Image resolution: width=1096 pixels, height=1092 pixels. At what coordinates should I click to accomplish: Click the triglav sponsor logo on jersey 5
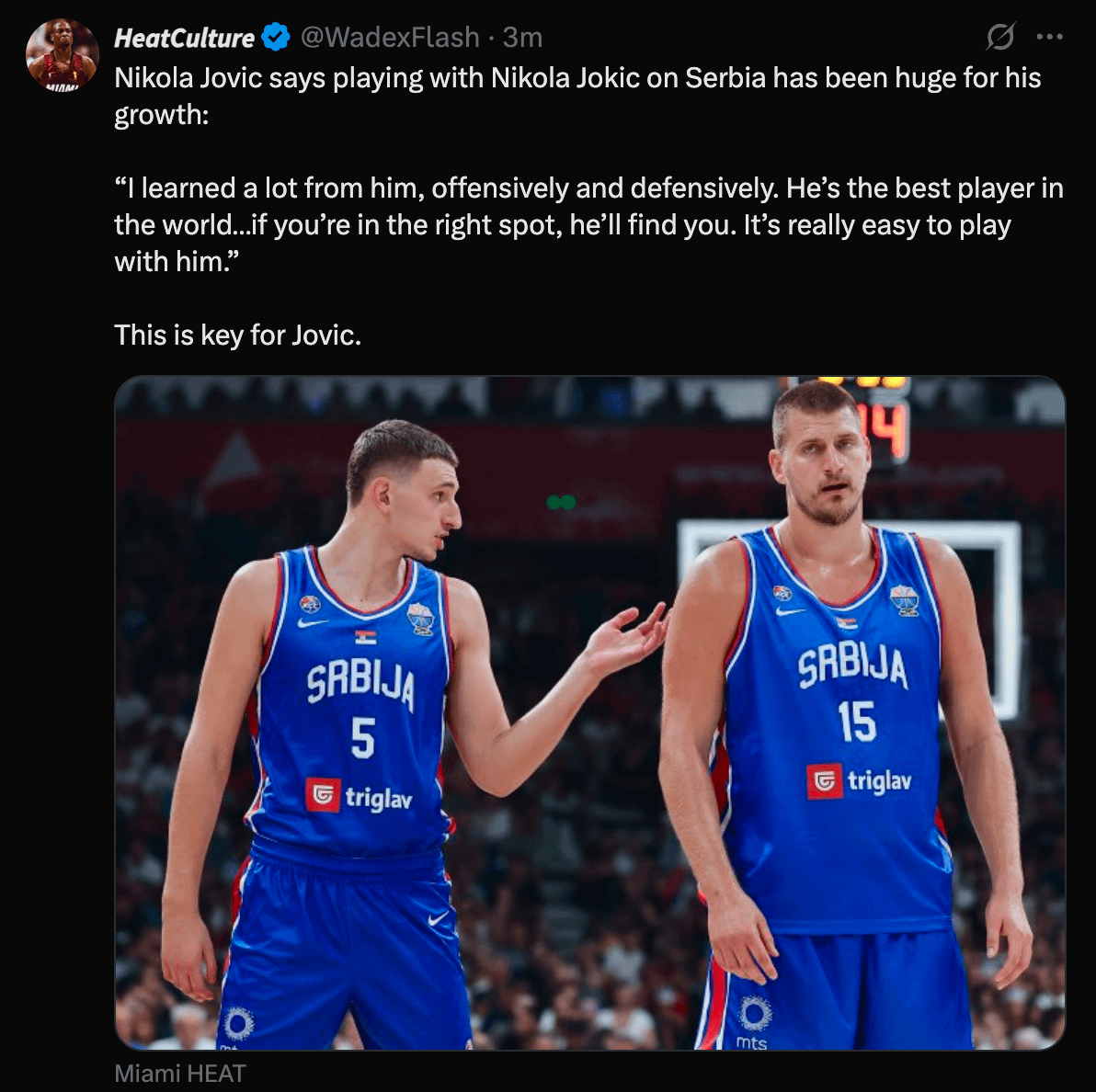[359, 796]
